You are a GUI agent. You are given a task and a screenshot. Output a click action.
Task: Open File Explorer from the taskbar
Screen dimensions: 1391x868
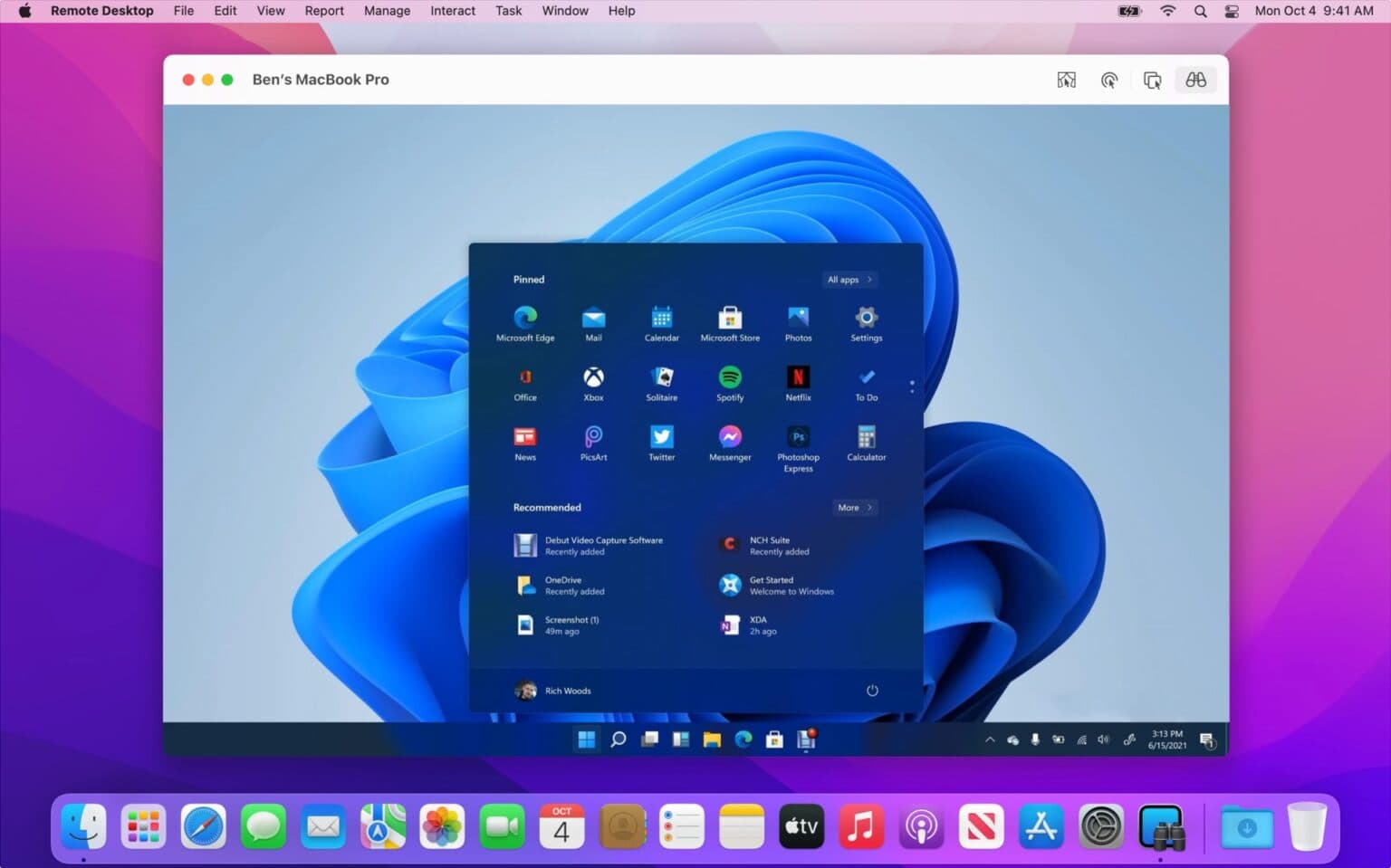click(712, 739)
